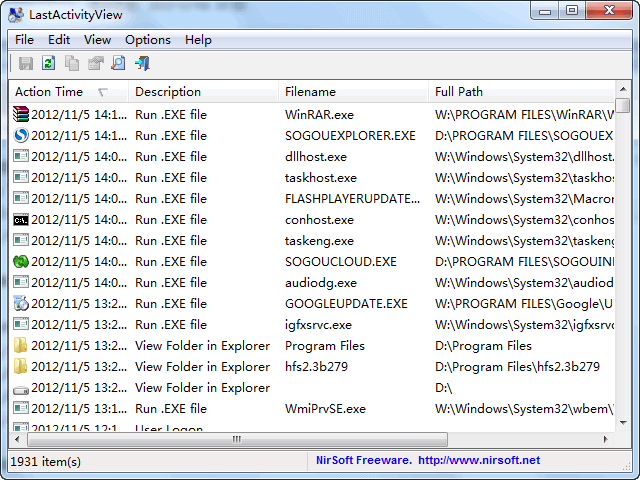Select the SOGOUEXPLORER.EXE filename cell
This screenshot has width=640, height=480.
[x=350, y=136]
